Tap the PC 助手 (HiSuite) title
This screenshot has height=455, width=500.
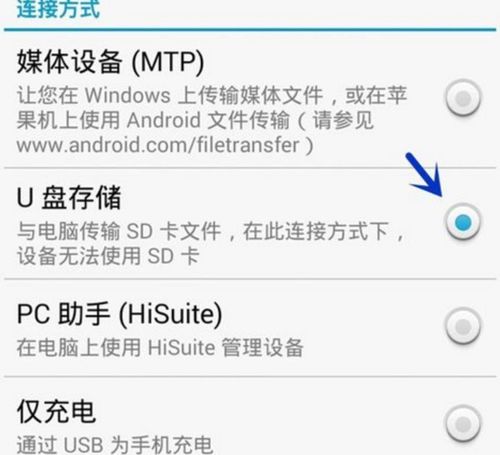(119, 314)
